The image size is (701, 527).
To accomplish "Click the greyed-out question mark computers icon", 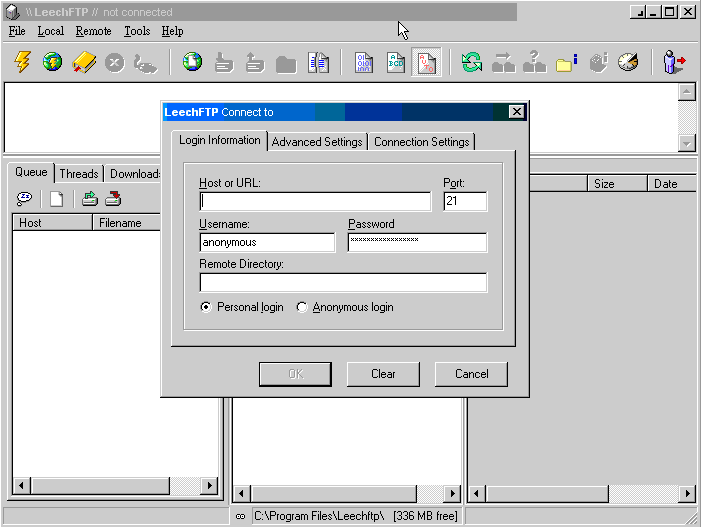I will pos(534,62).
